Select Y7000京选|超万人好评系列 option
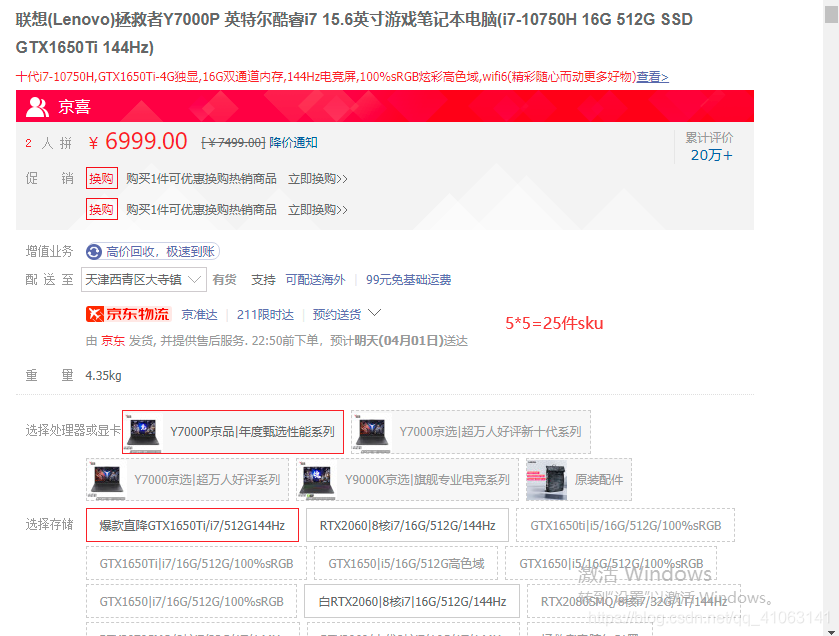 [x=187, y=479]
